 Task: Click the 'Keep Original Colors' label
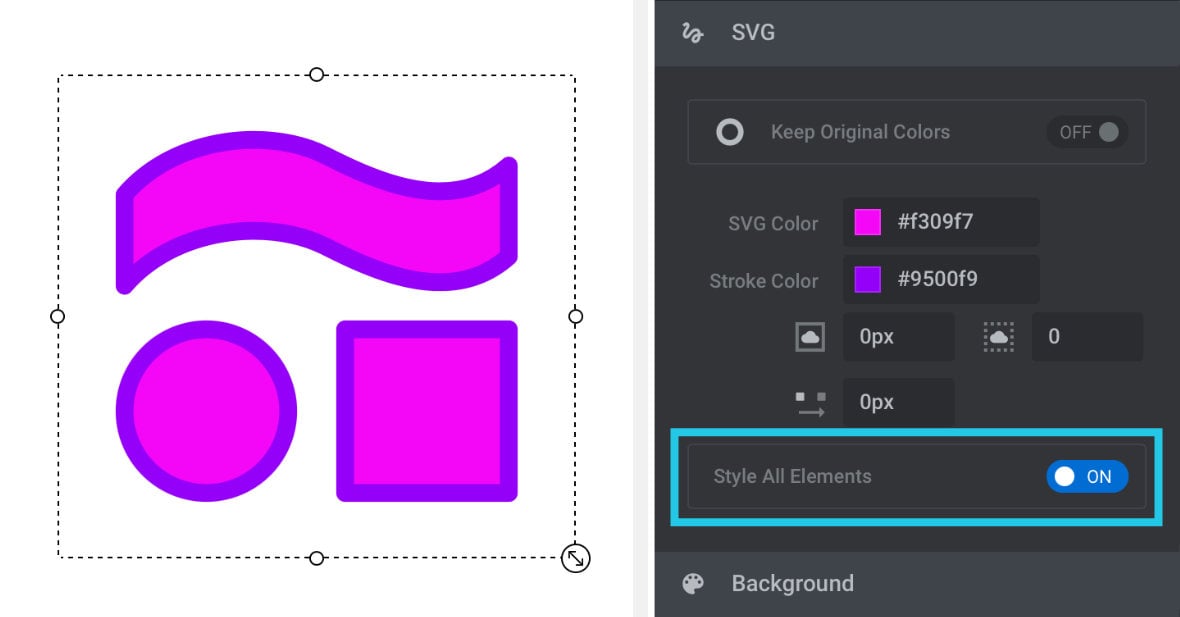[x=860, y=132]
